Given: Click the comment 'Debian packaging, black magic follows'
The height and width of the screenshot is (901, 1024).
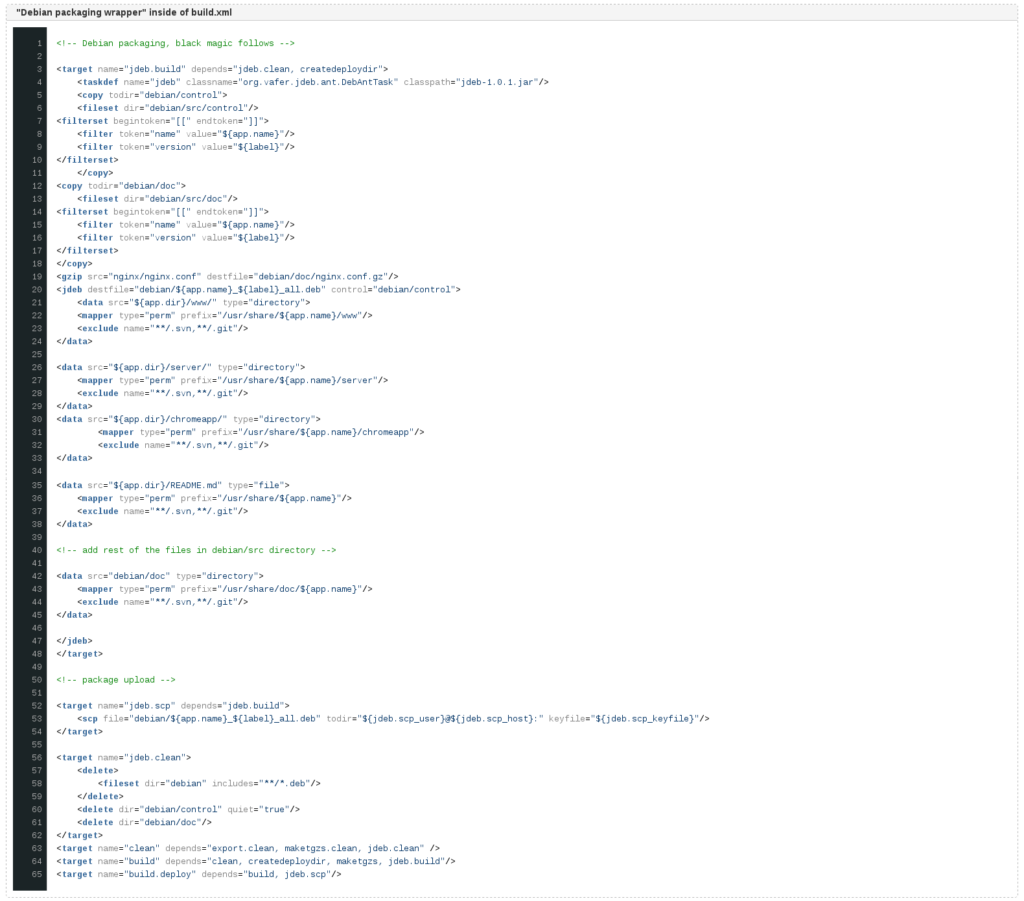Looking at the screenshot, I should click(x=176, y=43).
